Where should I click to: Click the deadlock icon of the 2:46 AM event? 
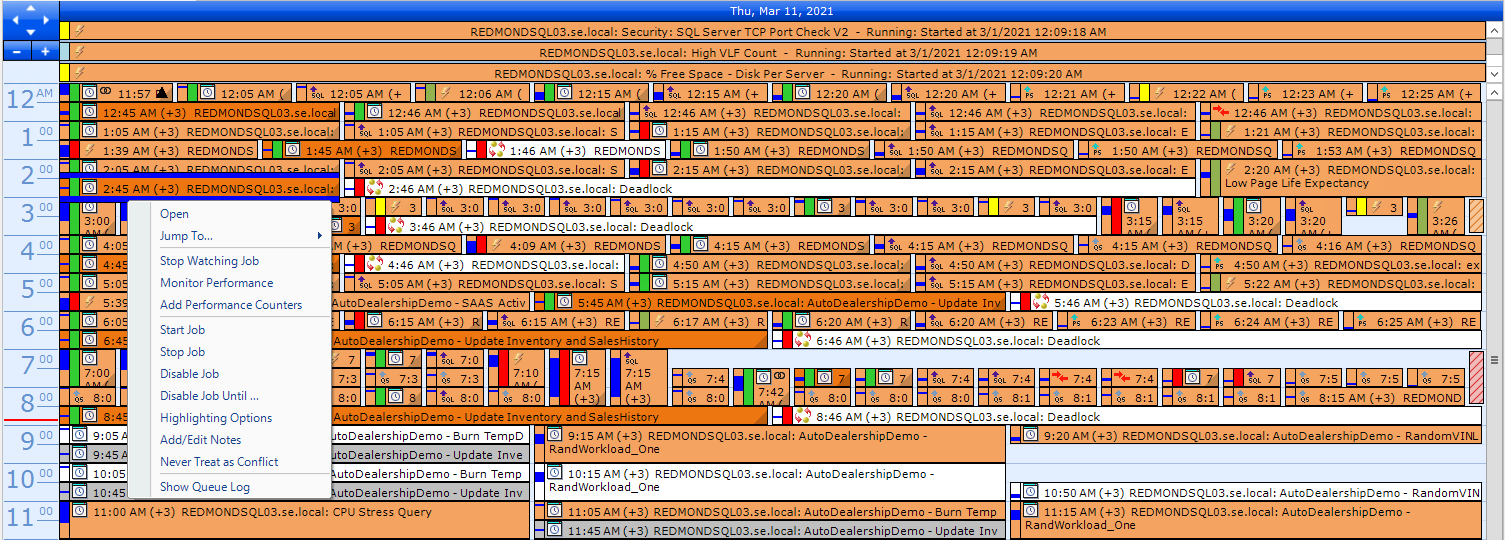click(375, 188)
